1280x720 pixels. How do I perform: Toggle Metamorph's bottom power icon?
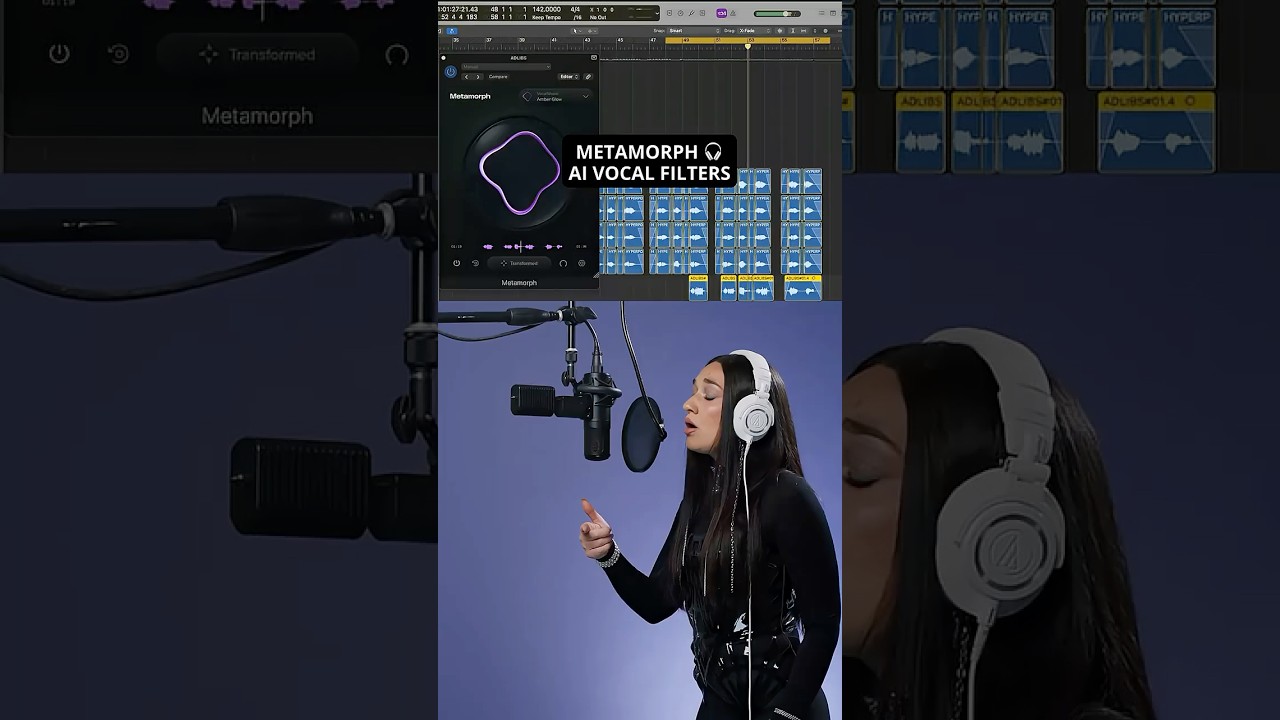pyautogui.click(x=456, y=263)
